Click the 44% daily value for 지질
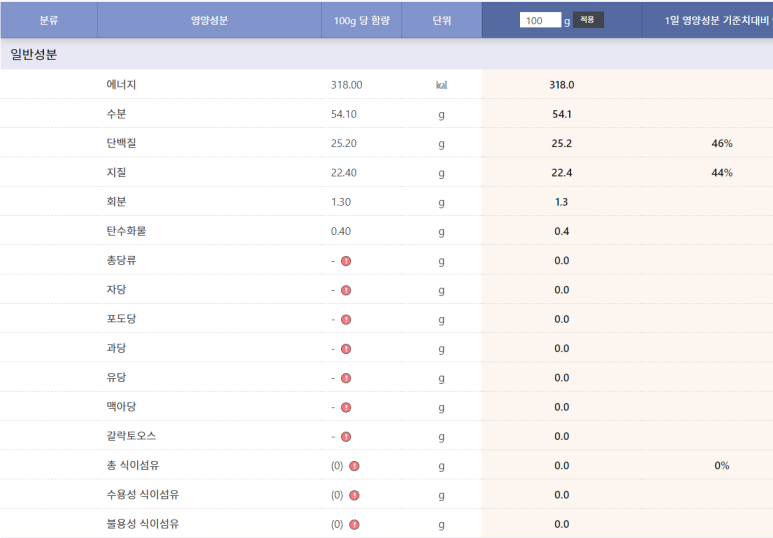 (722, 173)
